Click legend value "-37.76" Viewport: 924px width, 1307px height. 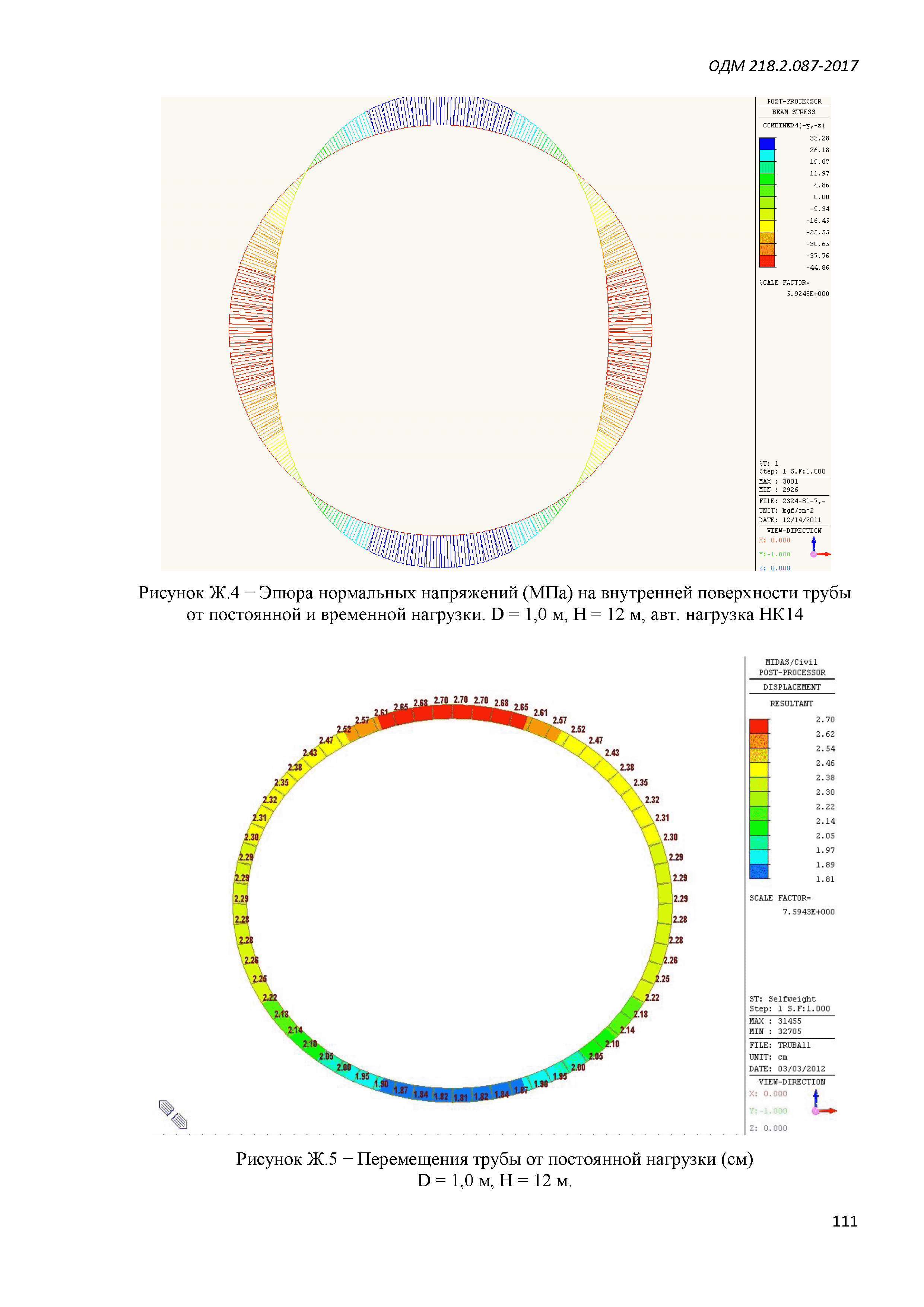817,256
